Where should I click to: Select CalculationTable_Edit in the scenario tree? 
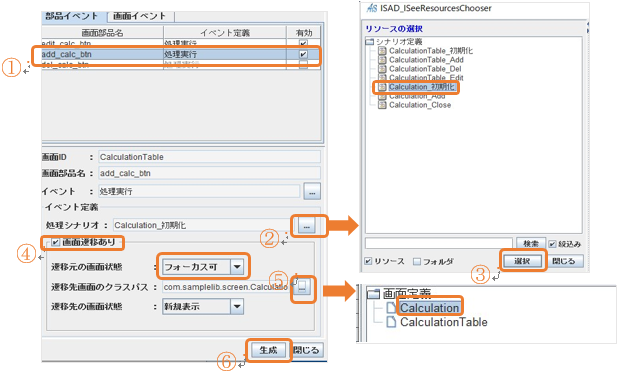(x=426, y=78)
